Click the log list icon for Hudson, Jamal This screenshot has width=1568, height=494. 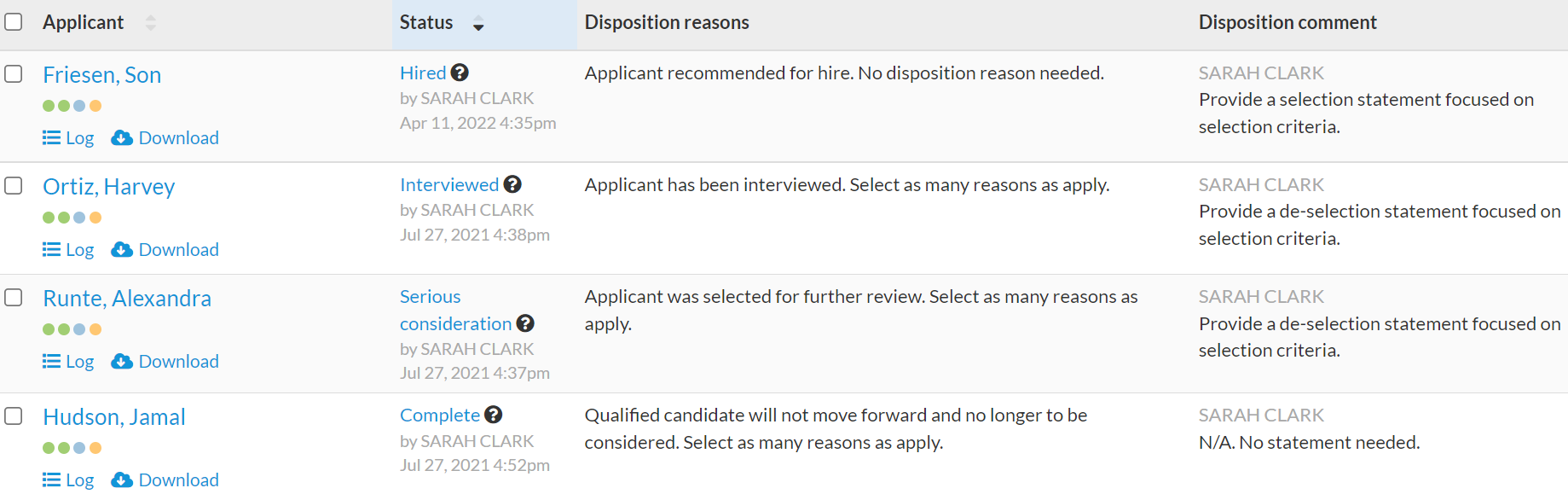tap(52, 479)
